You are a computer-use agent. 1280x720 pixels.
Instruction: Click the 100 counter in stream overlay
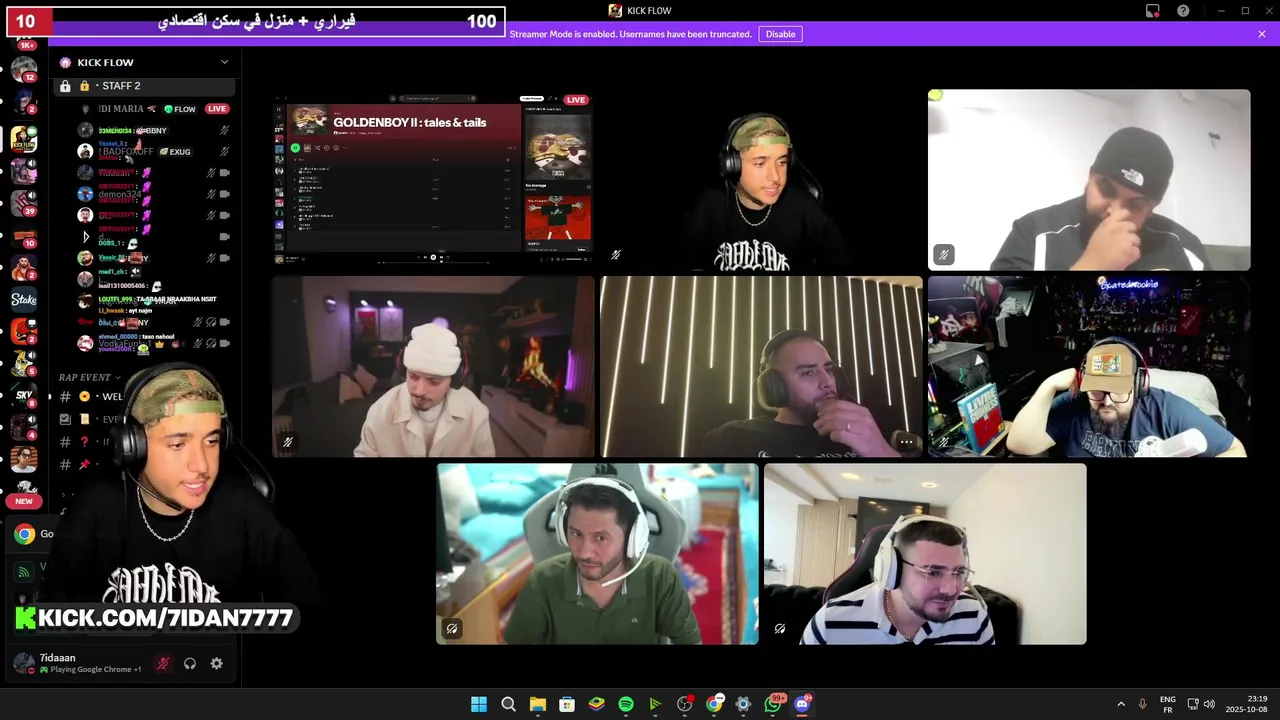481,21
